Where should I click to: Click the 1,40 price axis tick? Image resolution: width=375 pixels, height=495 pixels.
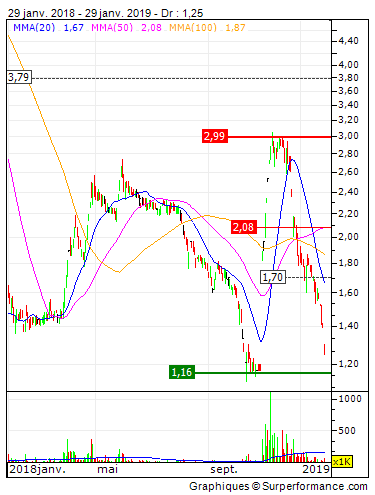pyautogui.click(x=348, y=325)
